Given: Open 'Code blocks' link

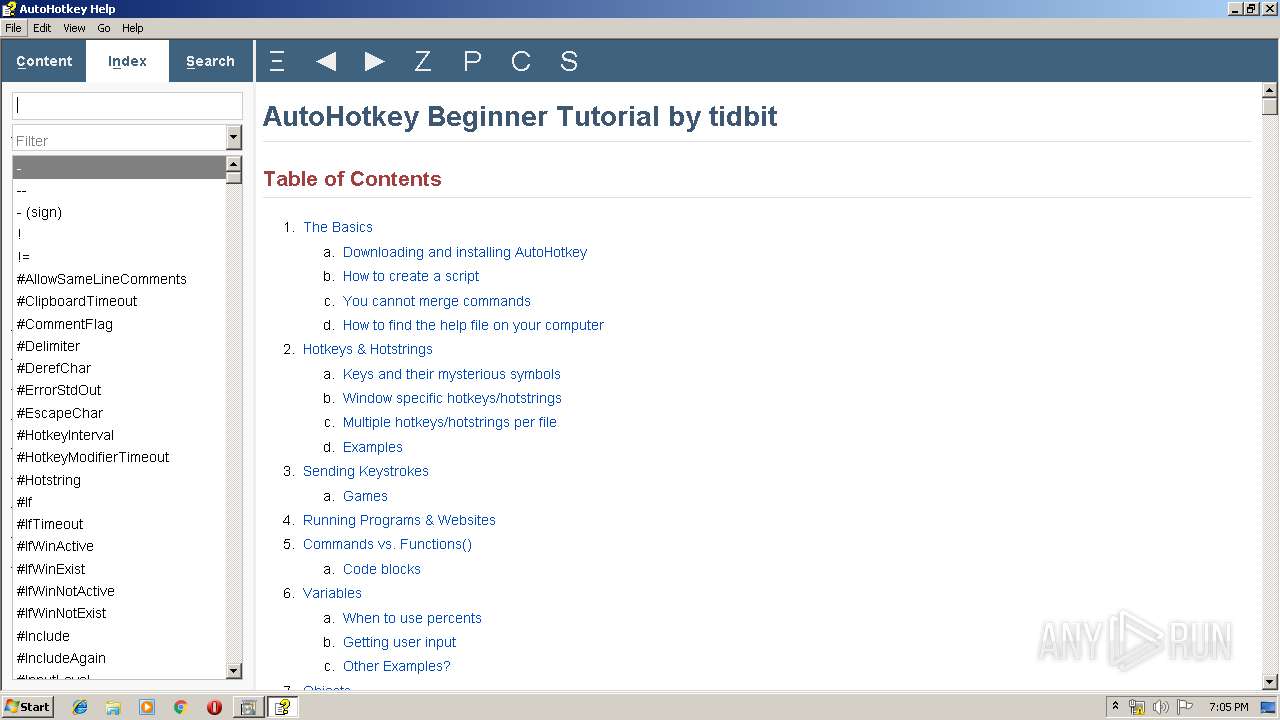Looking at the screenshot, I should [x=382, y=569].
